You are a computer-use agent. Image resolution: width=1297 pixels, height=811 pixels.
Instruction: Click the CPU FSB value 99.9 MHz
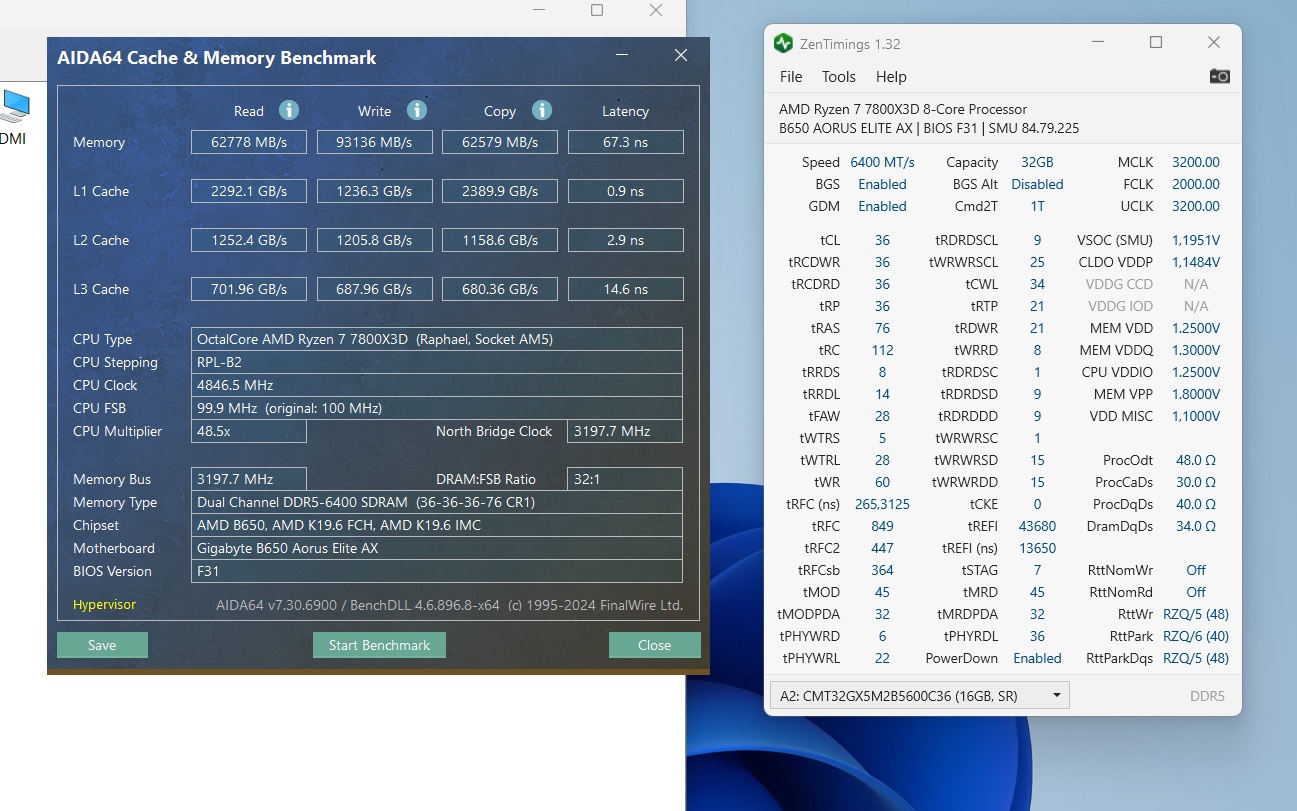coord(437,408)
